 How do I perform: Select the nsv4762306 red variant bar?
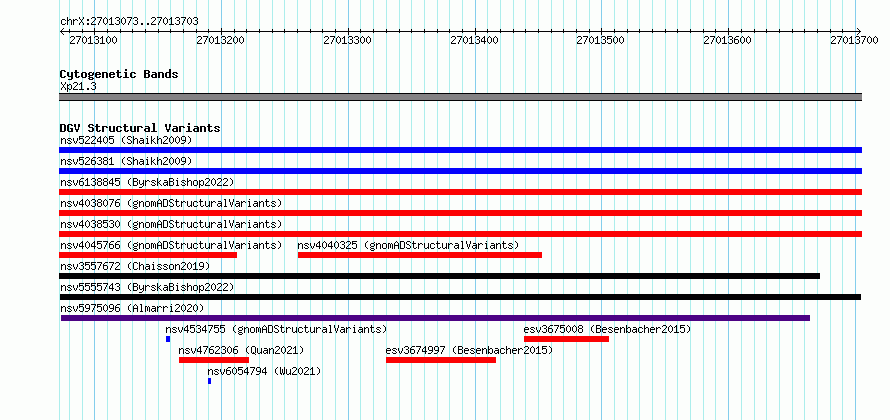click(214, 360)
